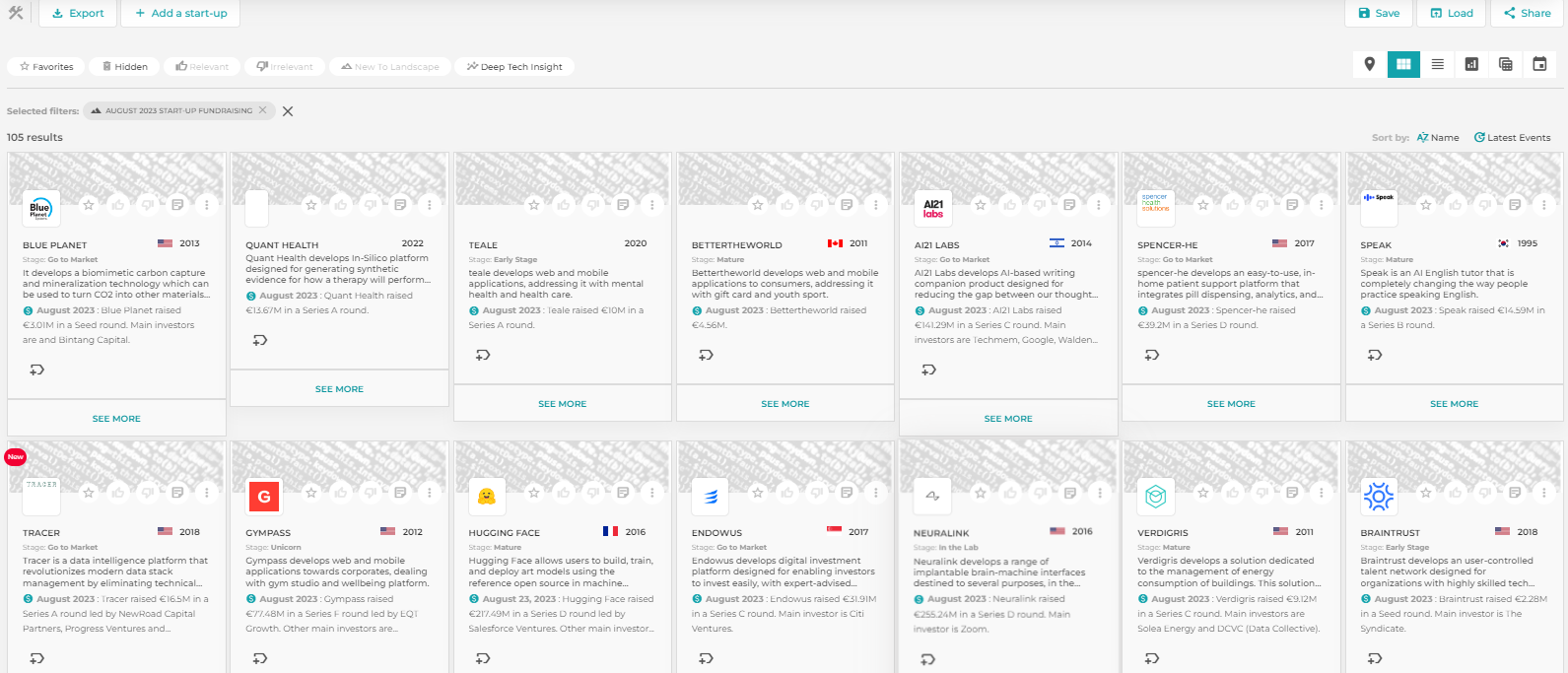Select the card grid view
Screen dimensions: 1568x673
(1403, 64)
